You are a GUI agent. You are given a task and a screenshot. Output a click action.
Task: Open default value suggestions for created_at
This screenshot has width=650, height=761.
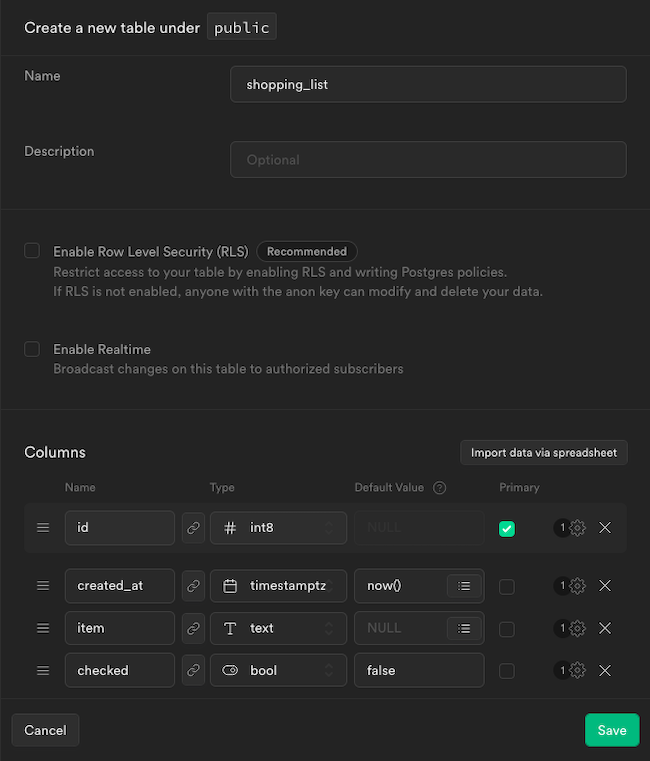click(464, 586)
